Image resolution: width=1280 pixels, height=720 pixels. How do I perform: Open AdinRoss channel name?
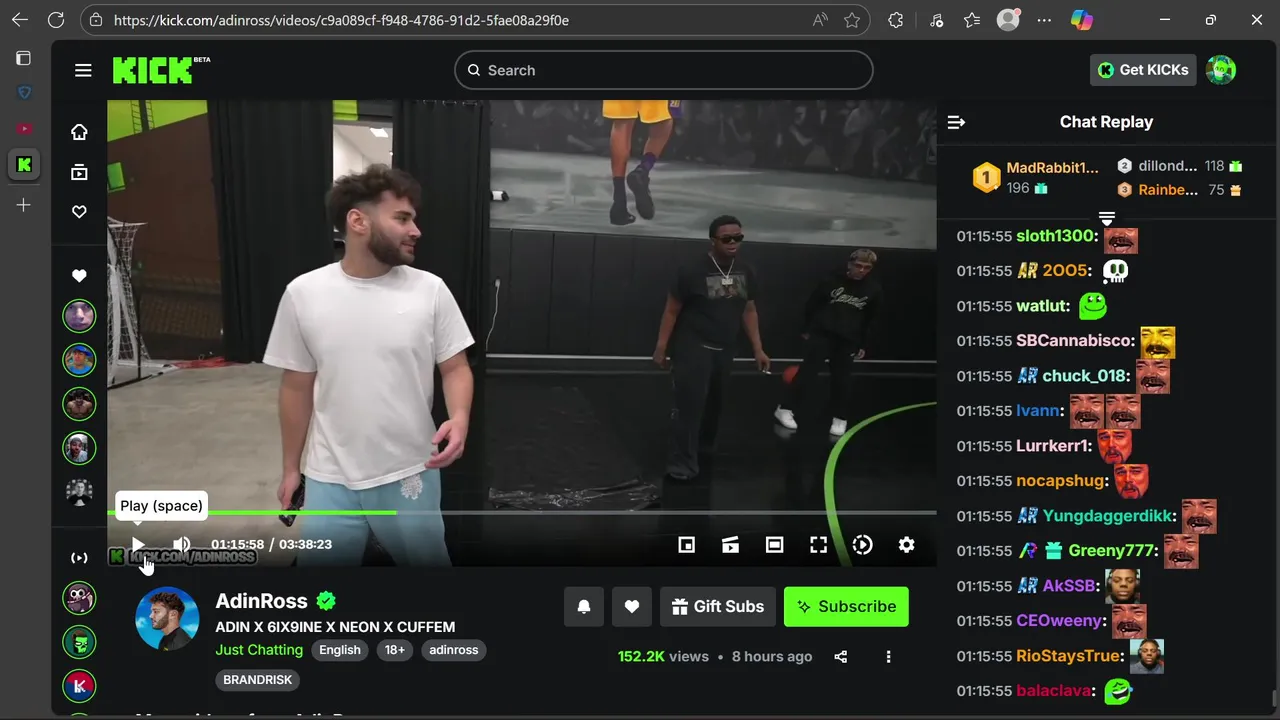coord(261,601)
